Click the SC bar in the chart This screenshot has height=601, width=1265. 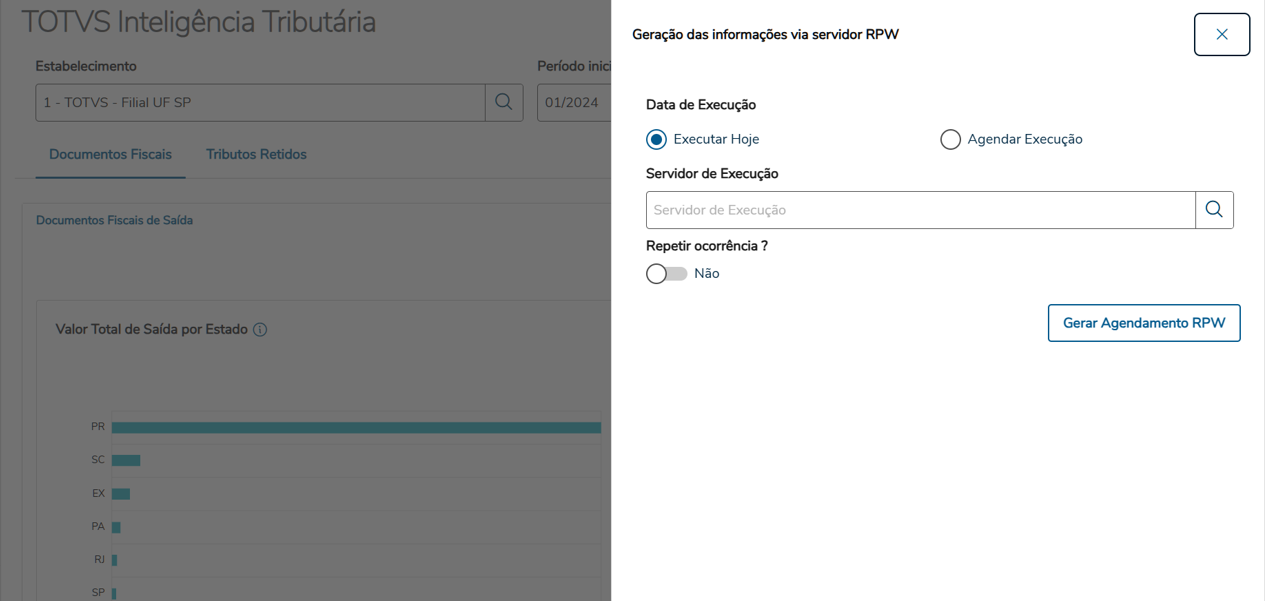pos(126,460)
